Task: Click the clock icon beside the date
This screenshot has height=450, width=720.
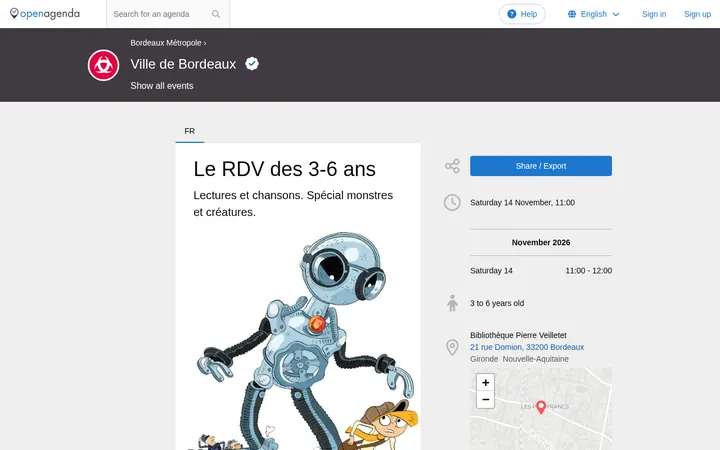Action: coord(452,202)
